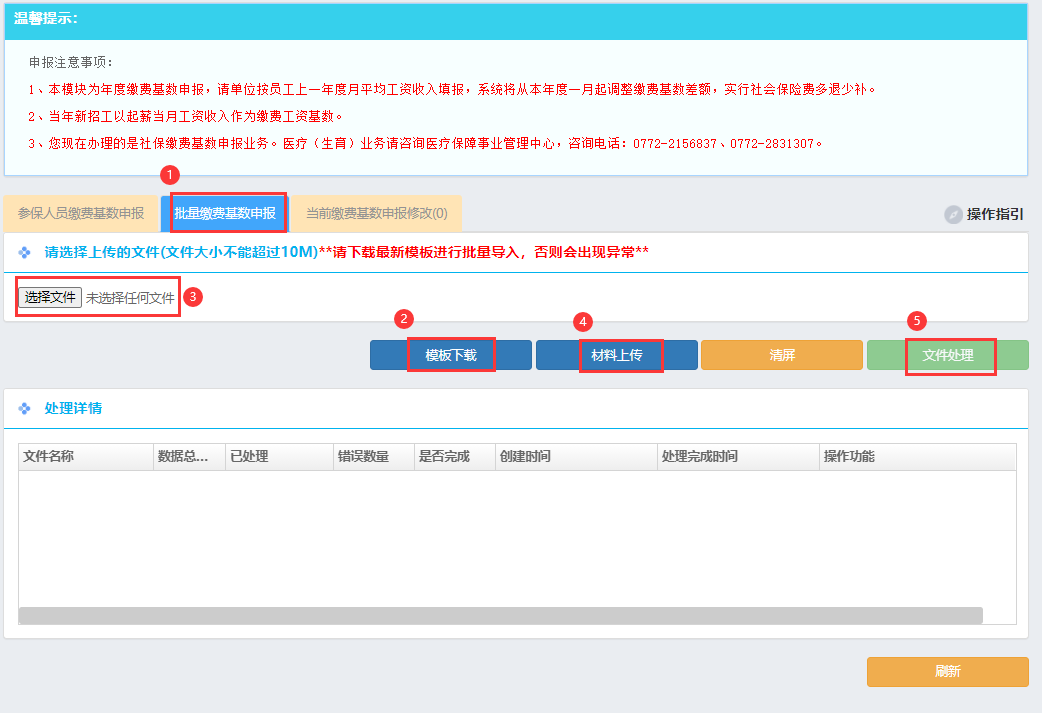The image size is (1042, 713).
Task: Click the red number 2 marker
Action: (404, 319)
